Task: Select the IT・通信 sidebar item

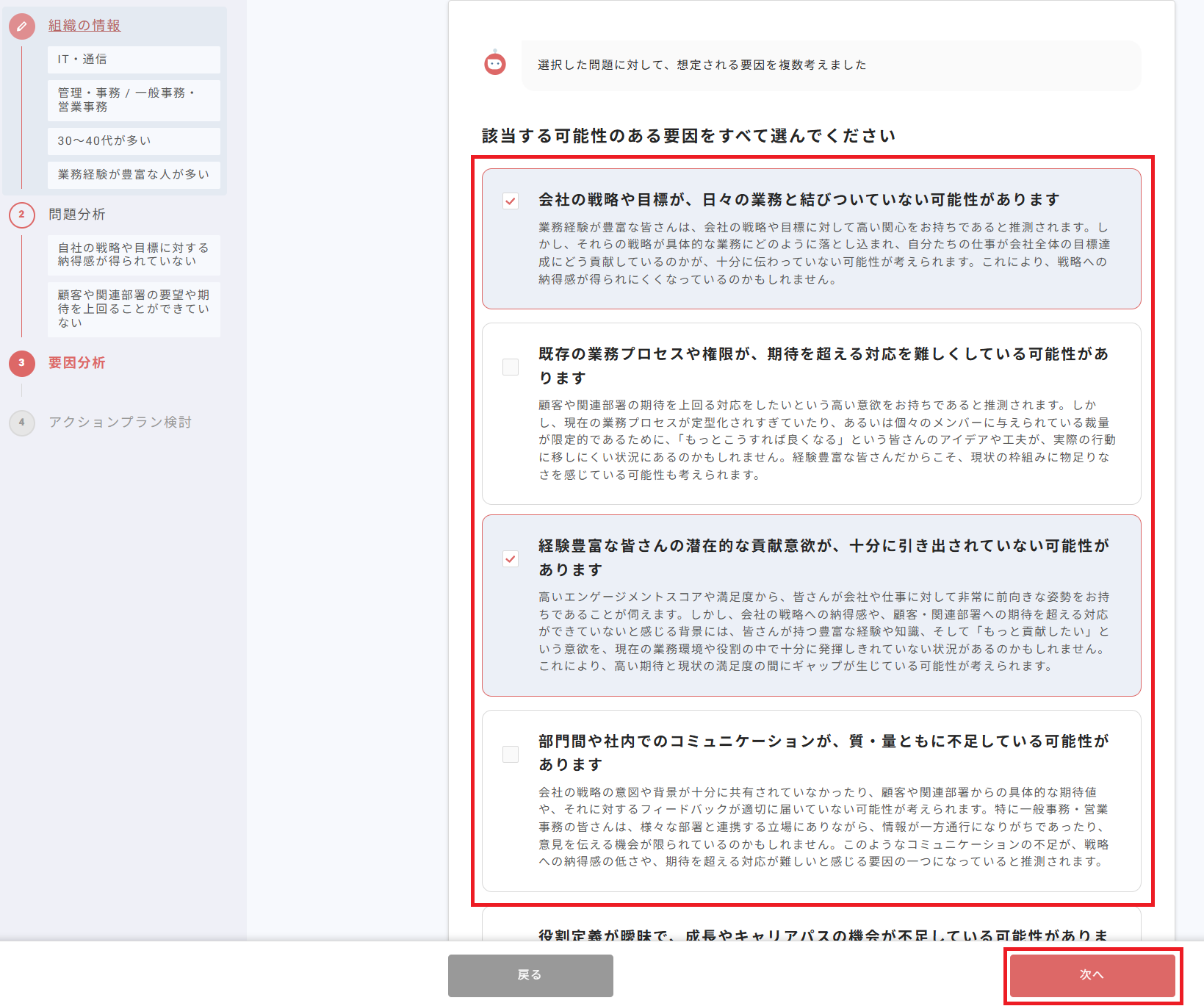Action: point(134,60)
